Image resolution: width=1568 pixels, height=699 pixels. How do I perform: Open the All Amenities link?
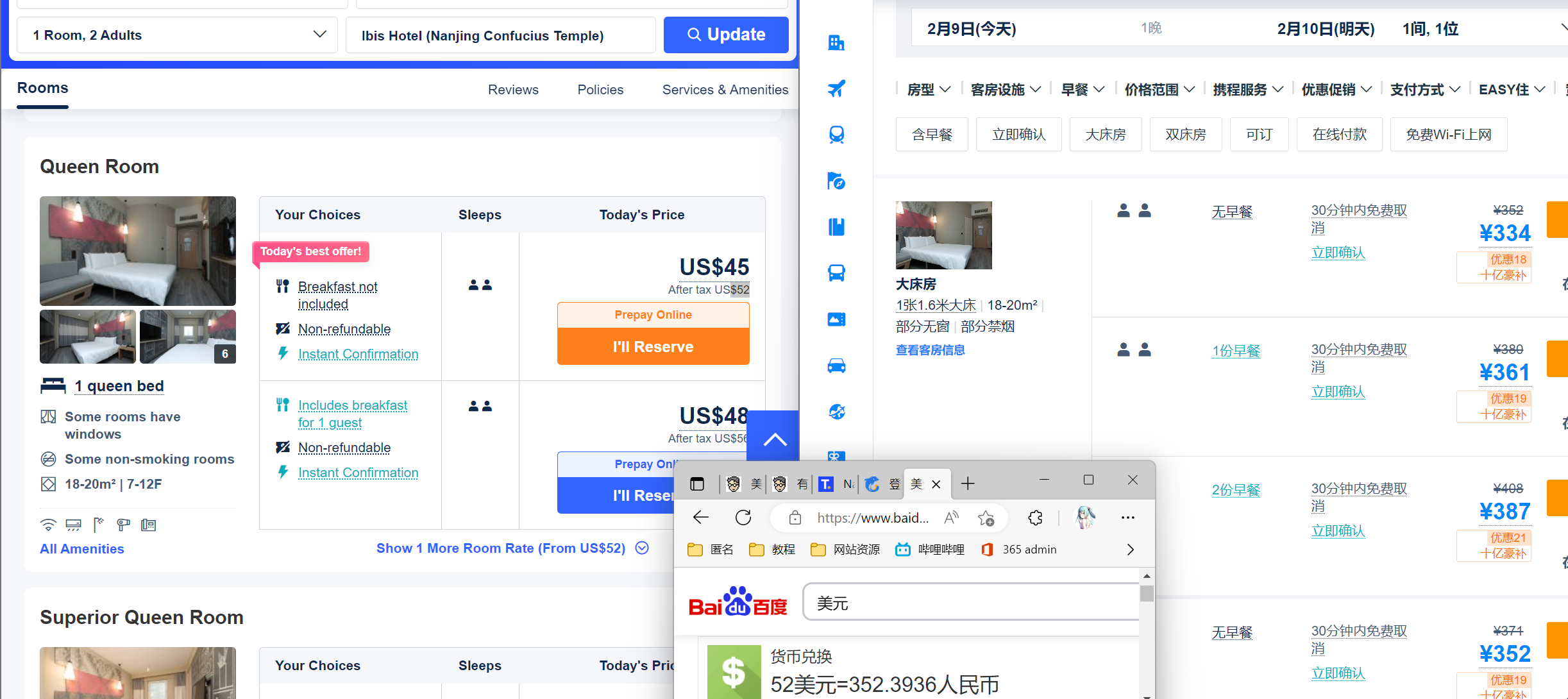coord(81,549)
